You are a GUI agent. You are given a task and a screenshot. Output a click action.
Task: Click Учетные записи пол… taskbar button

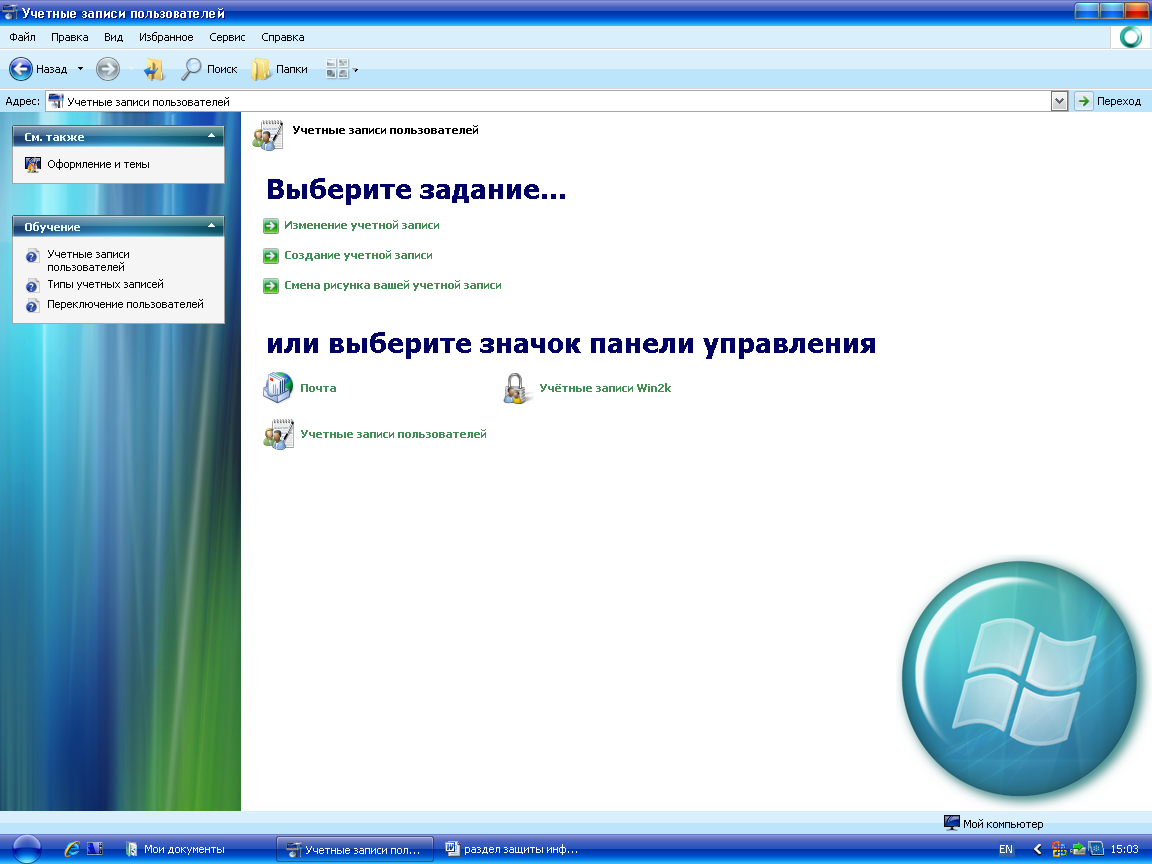click(x=355, y=849)
